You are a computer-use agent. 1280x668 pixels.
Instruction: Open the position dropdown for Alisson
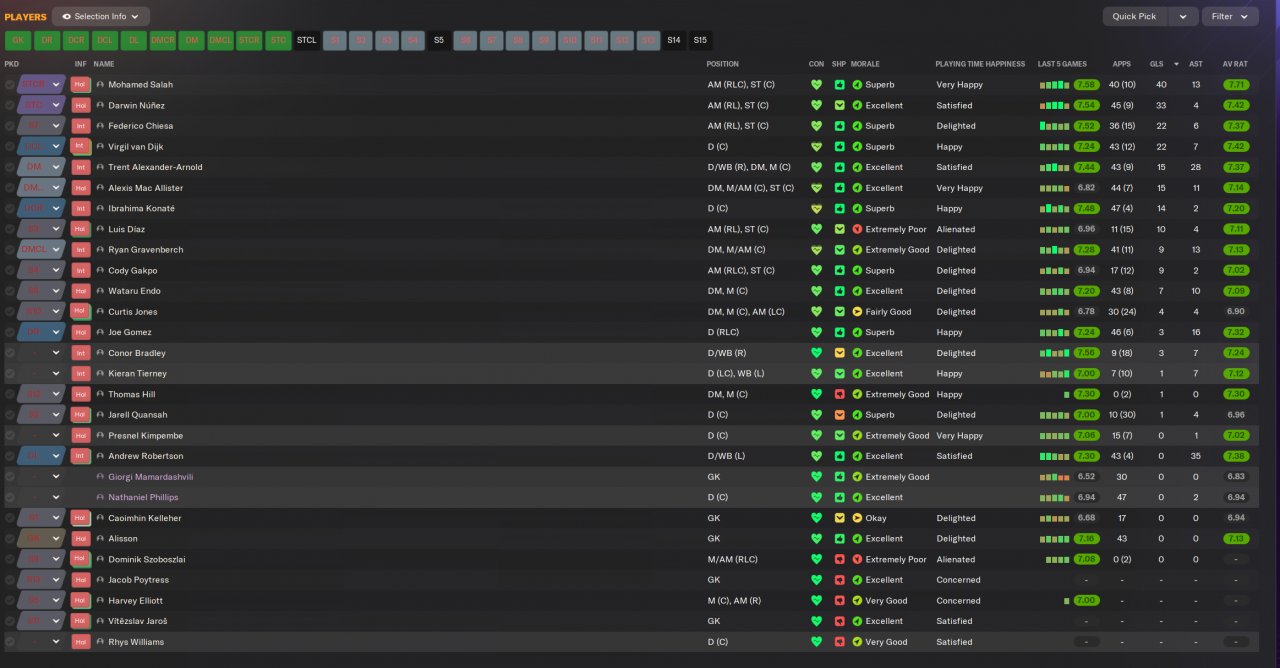click(41, 539)
